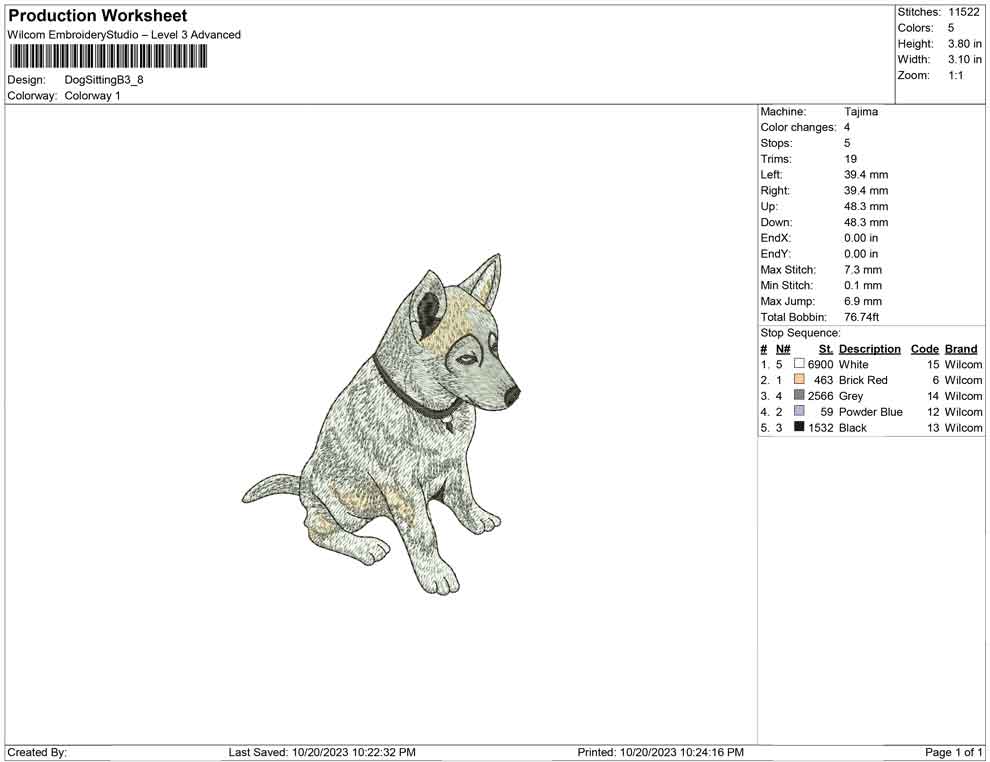Click the 'Powder Blue' description text
Viewport: 990px width, 762px height.
[870, 412]
